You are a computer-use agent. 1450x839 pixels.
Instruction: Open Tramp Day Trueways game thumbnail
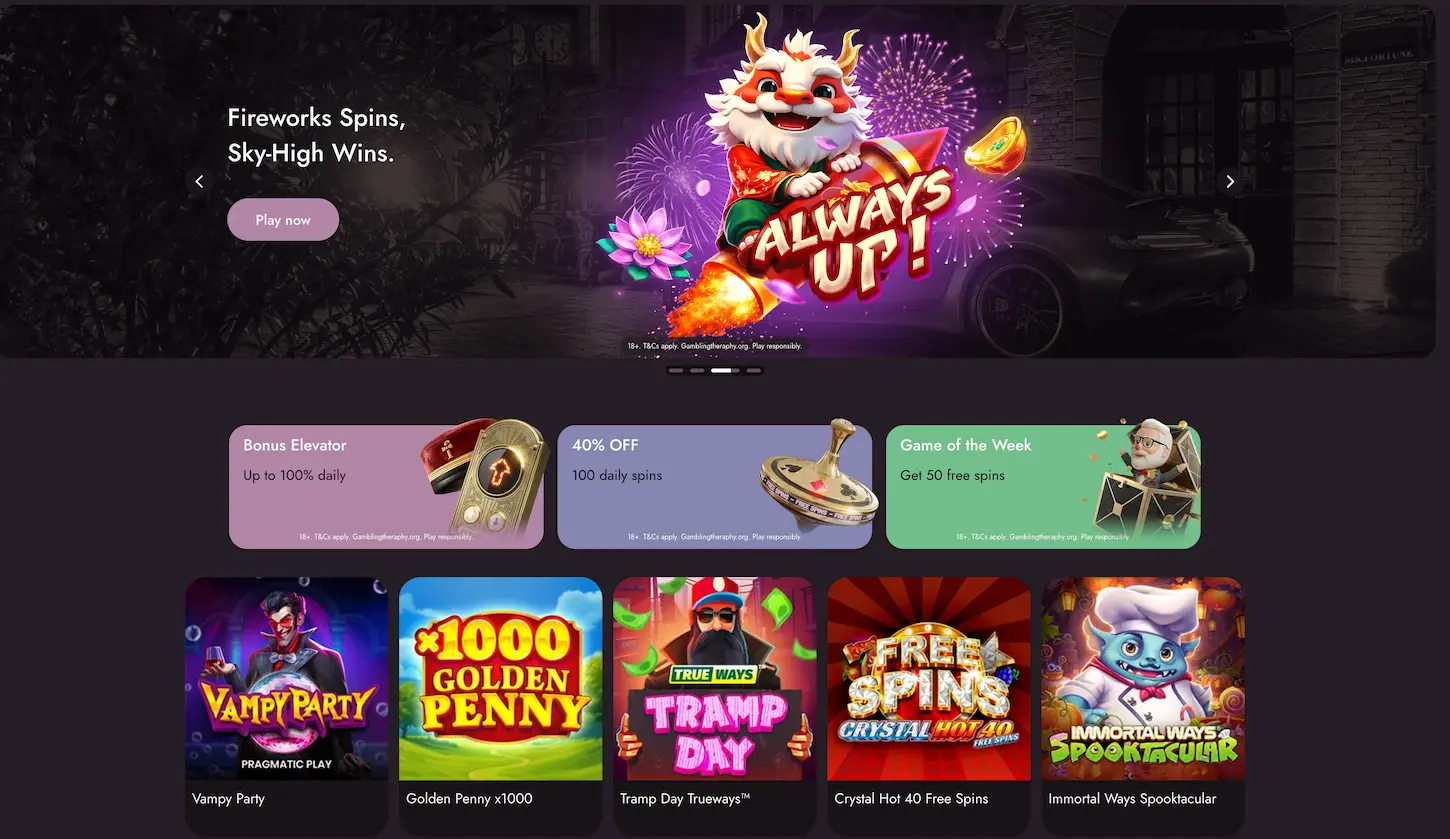715,679
